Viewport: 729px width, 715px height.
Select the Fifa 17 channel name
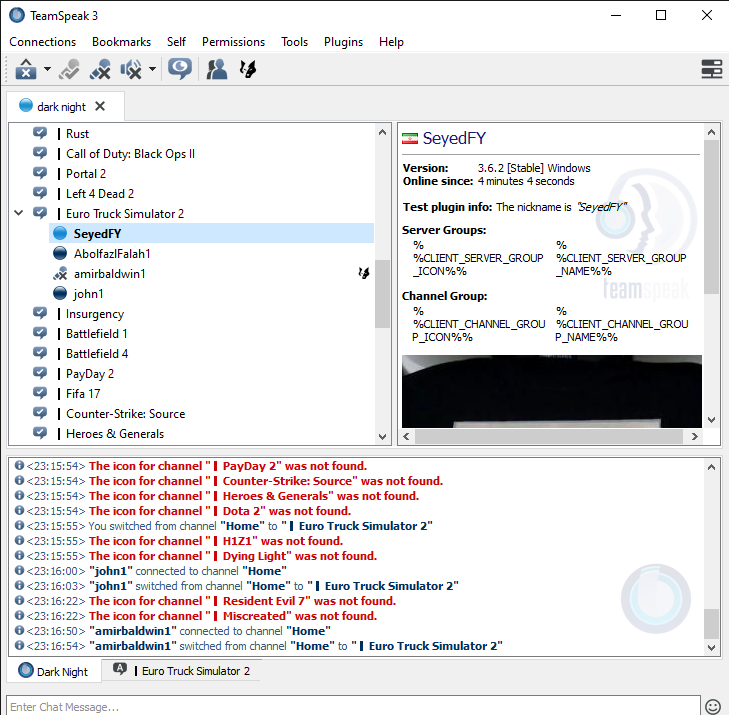tap(83, 394)
